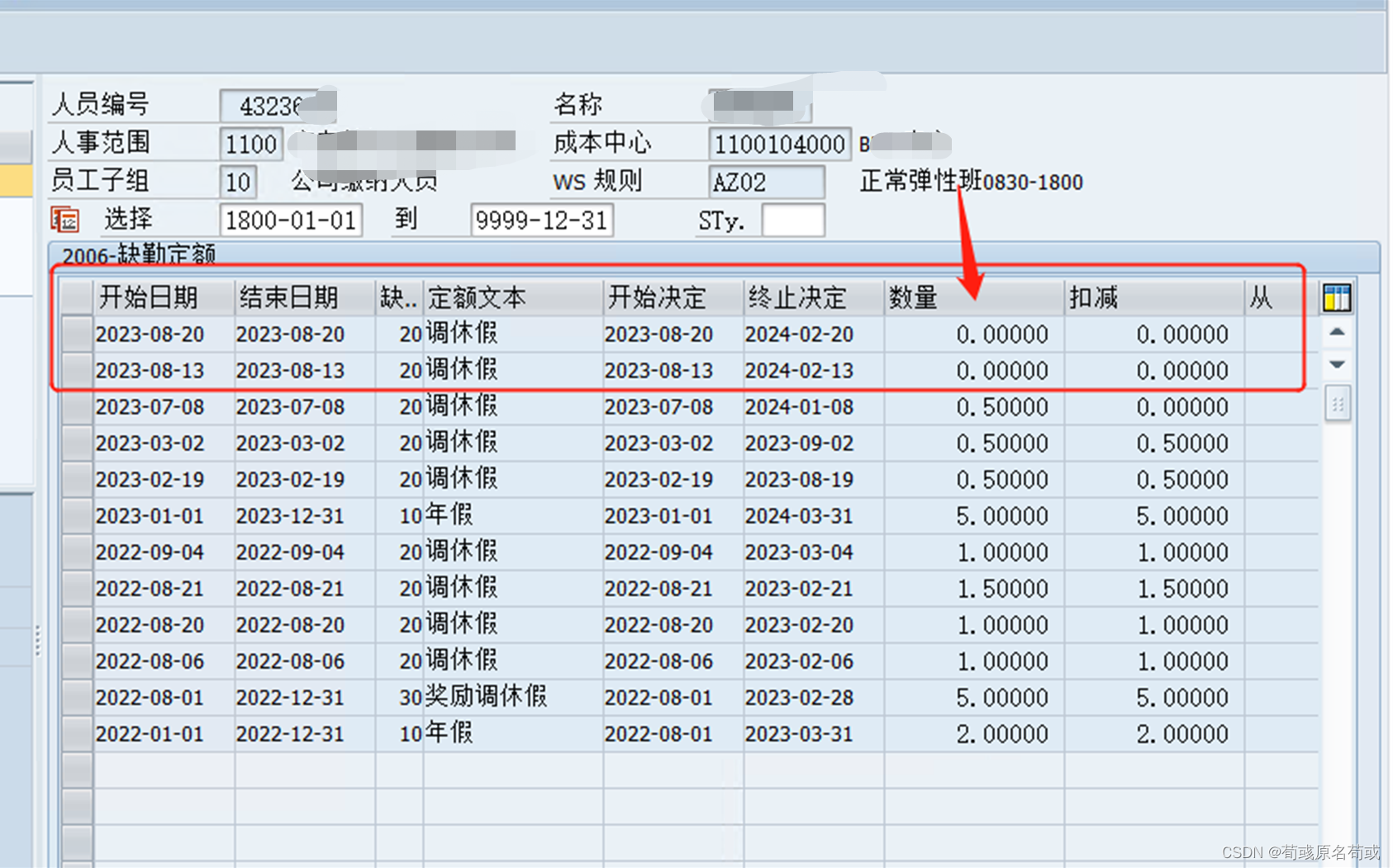Click the select-all corner cell of the table
Image resolution: width=1393 pixels, height=868 pixels.
(77, 297)
